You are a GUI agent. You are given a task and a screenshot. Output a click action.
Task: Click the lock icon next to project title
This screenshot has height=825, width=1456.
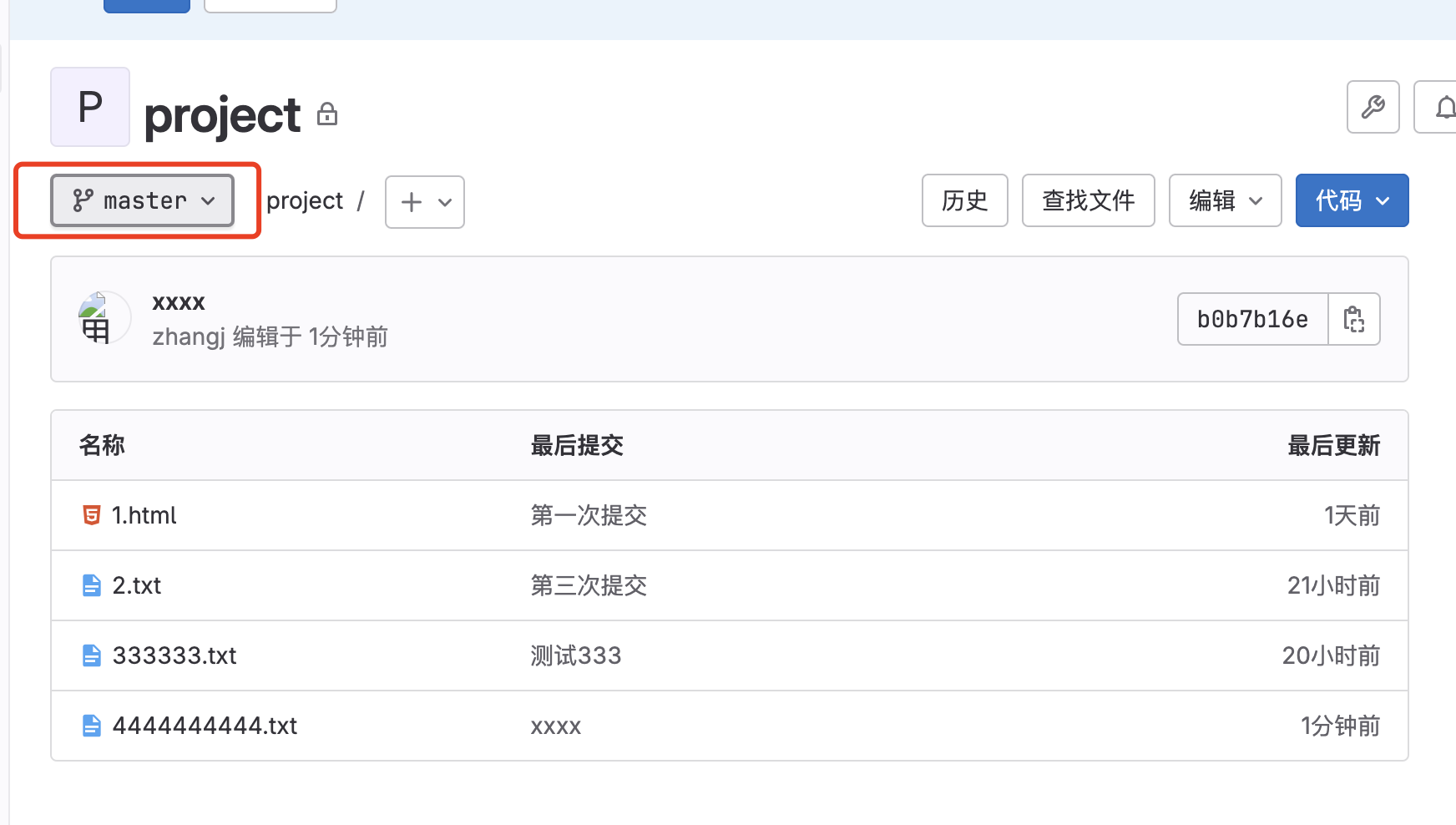[327, 114]
